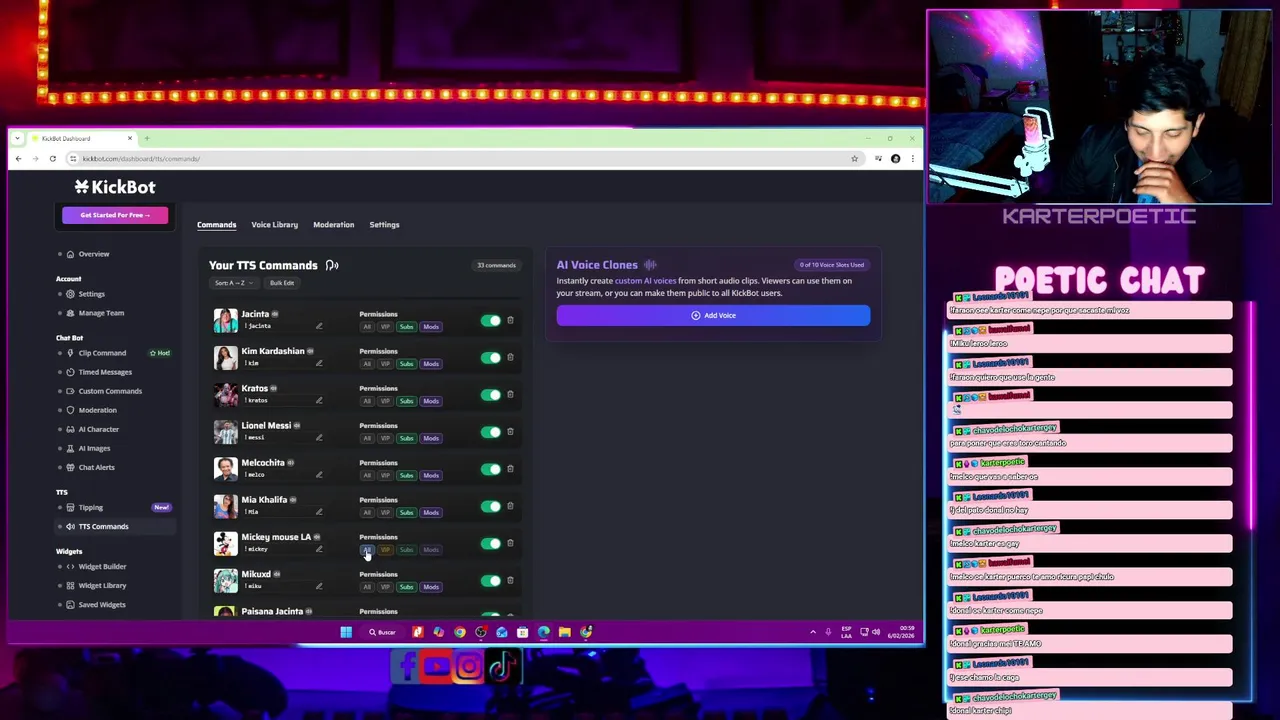Viewport: 1280px width, 720px height.
Task: Toggle the Jacinta command off
Action: (x=490, y=321)
